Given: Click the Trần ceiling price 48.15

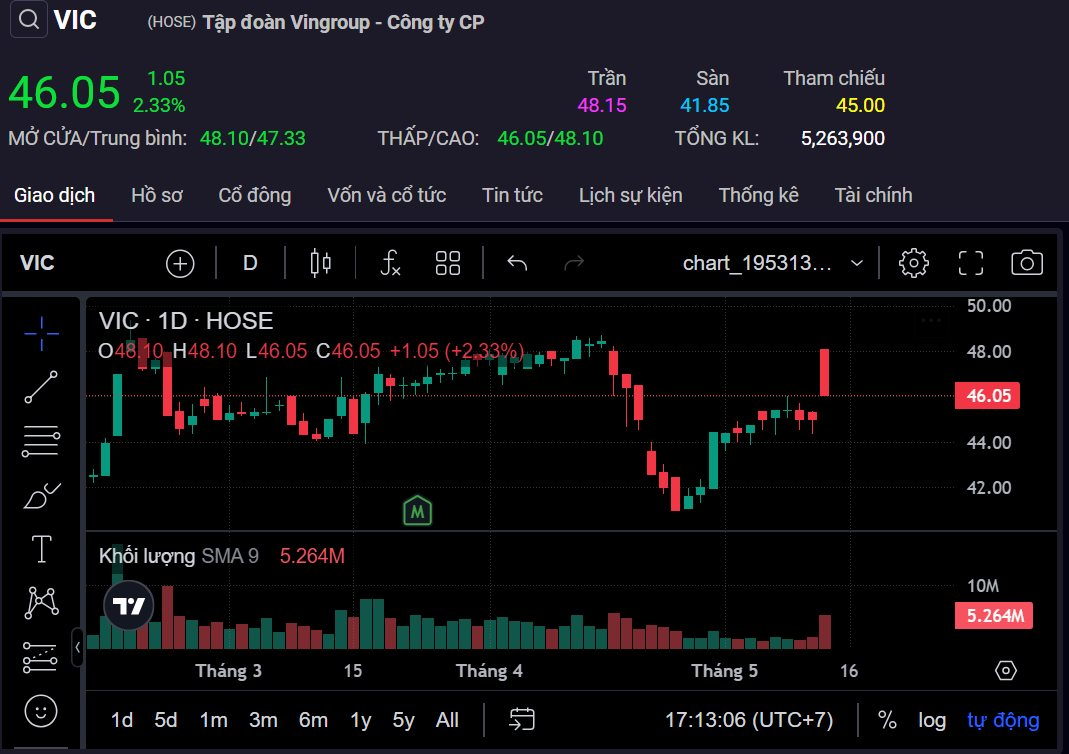Looking at the screenshot, I should click(x=602, y=105).
